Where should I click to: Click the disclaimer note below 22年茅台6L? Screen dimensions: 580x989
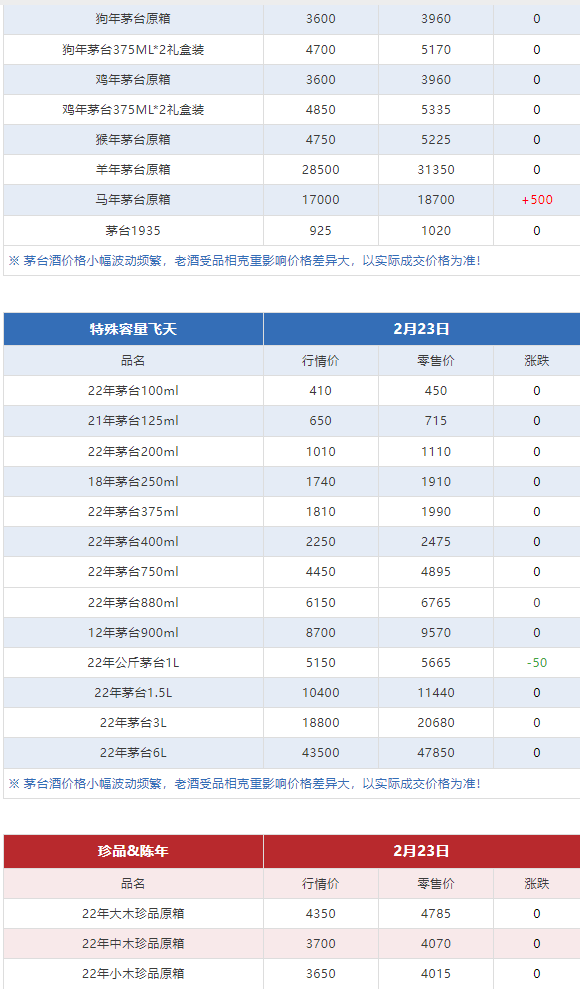pyautogui.click(x=245, y=784)
